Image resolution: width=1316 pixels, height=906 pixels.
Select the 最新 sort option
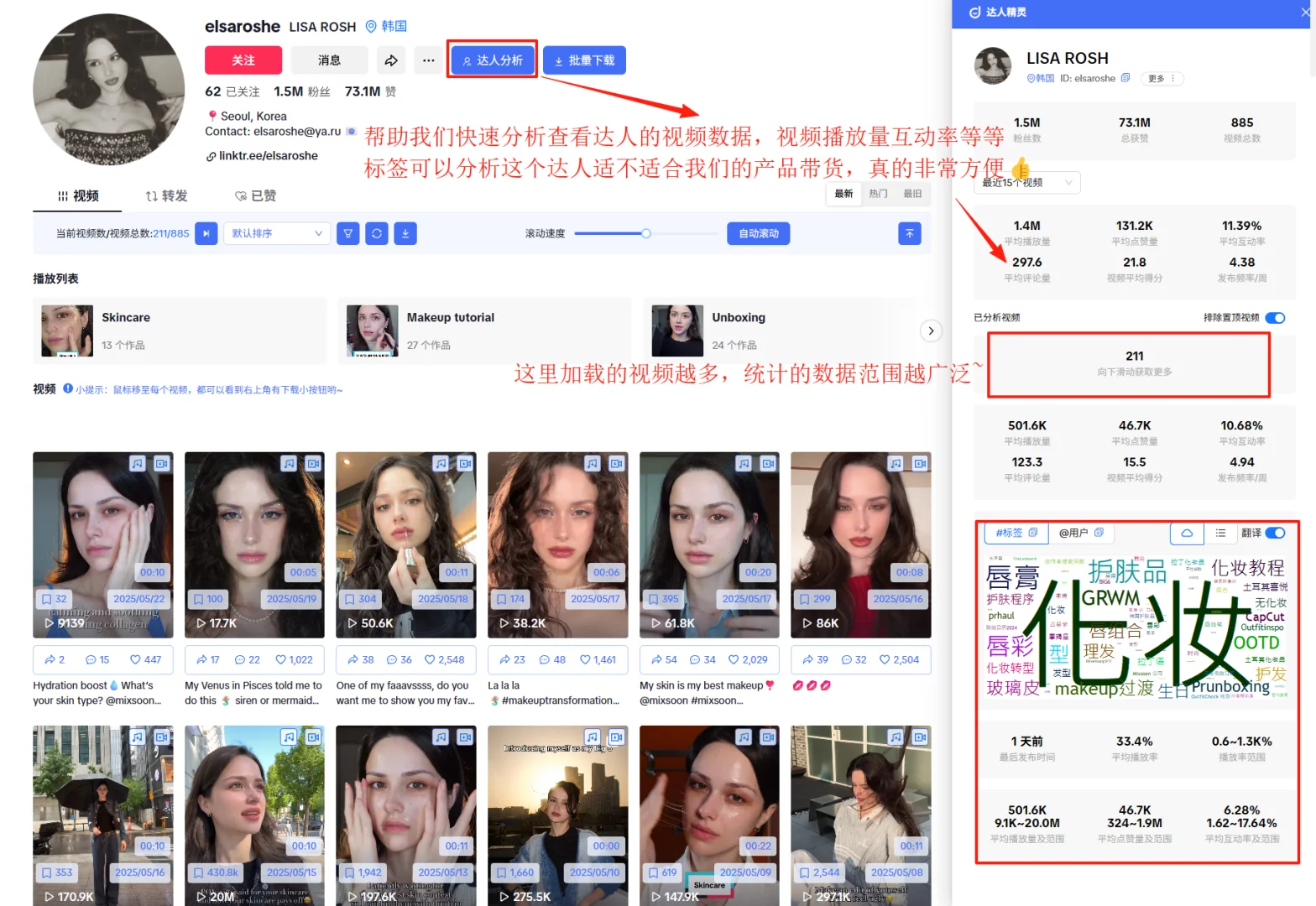[843, 194]
